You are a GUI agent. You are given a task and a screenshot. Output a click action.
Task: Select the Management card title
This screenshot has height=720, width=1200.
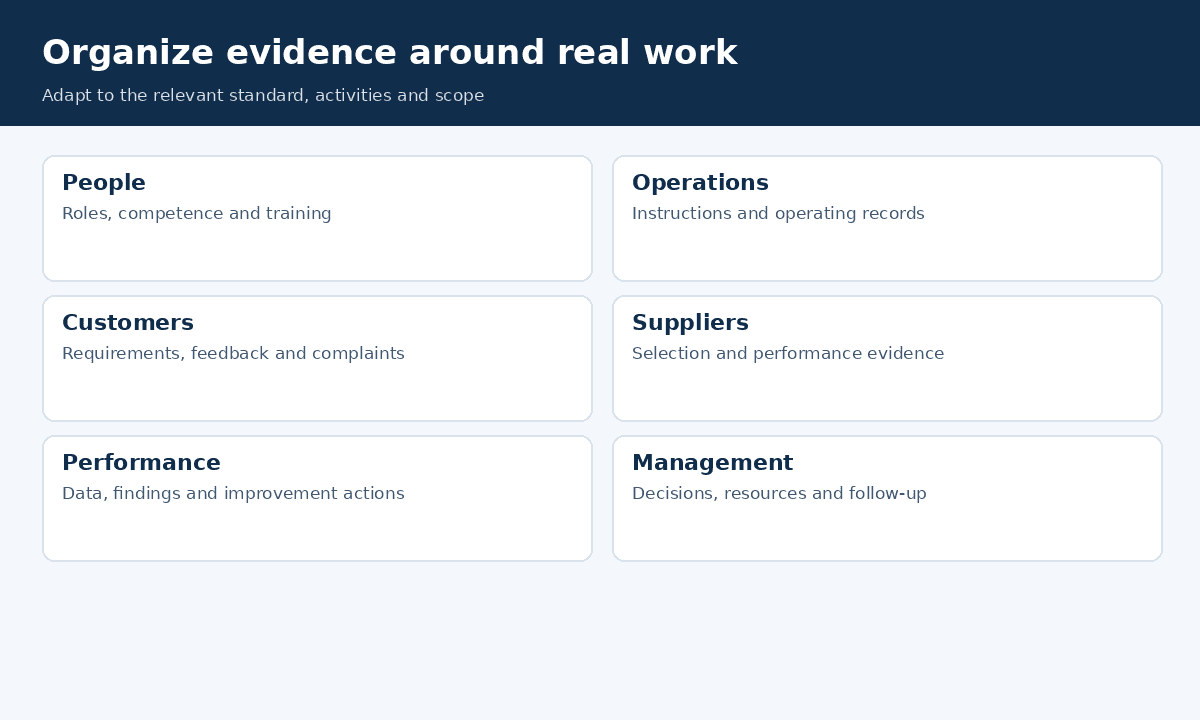712,463
